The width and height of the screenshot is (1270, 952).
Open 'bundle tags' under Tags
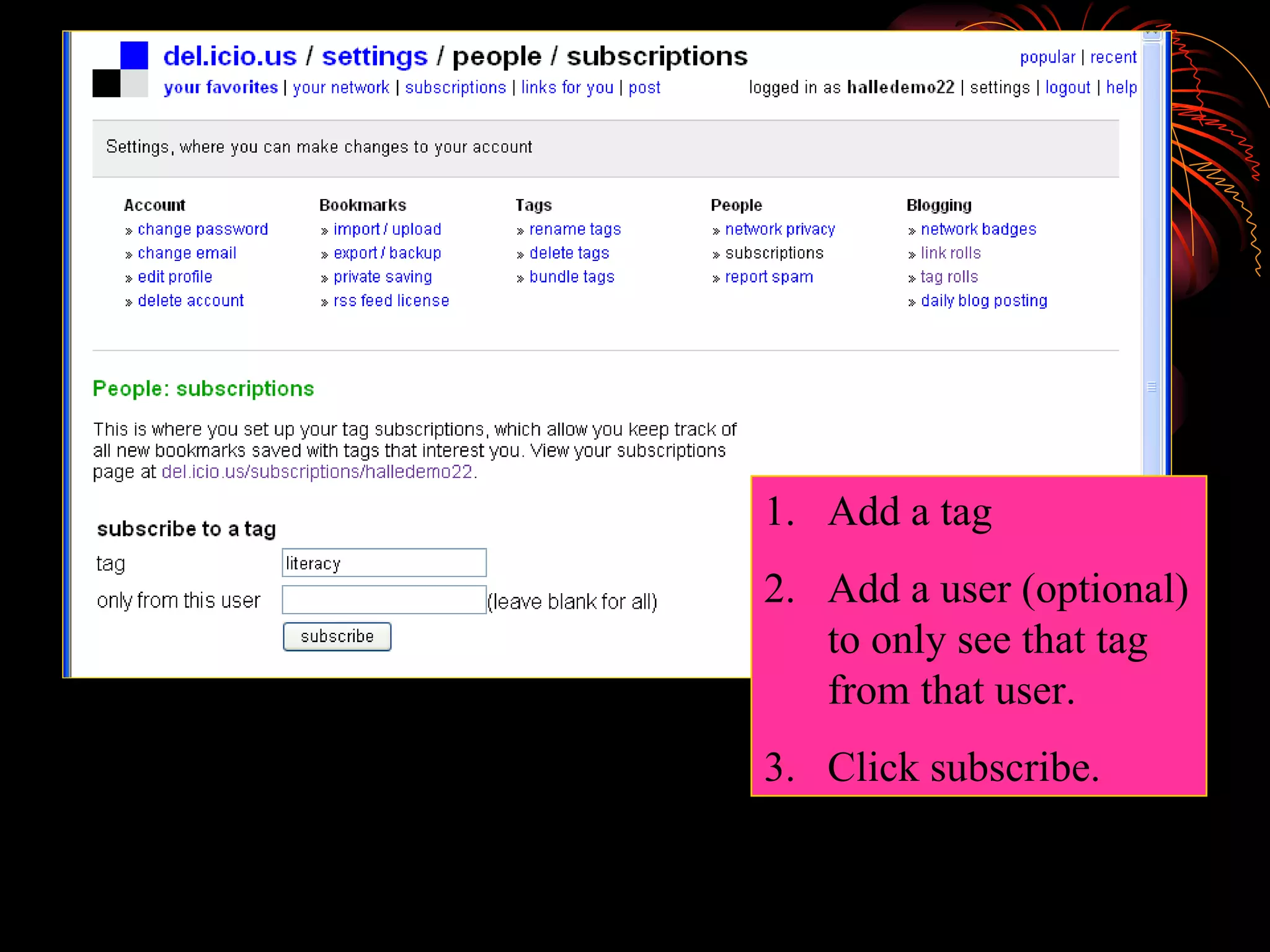coord(572,276)
